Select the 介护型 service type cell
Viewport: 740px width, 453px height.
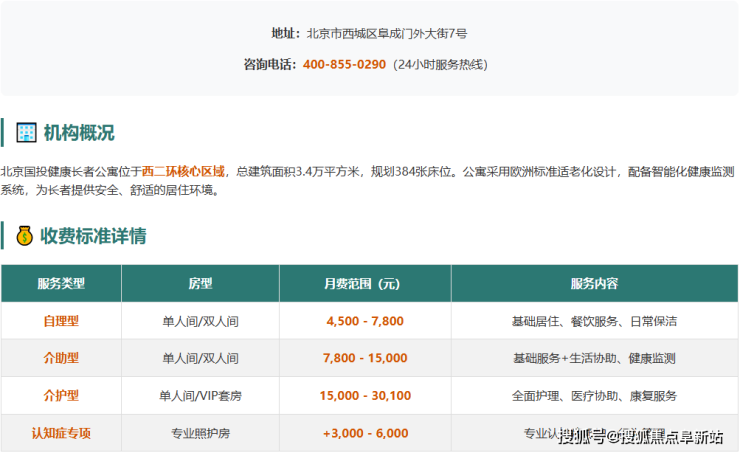tap(61, 396)
